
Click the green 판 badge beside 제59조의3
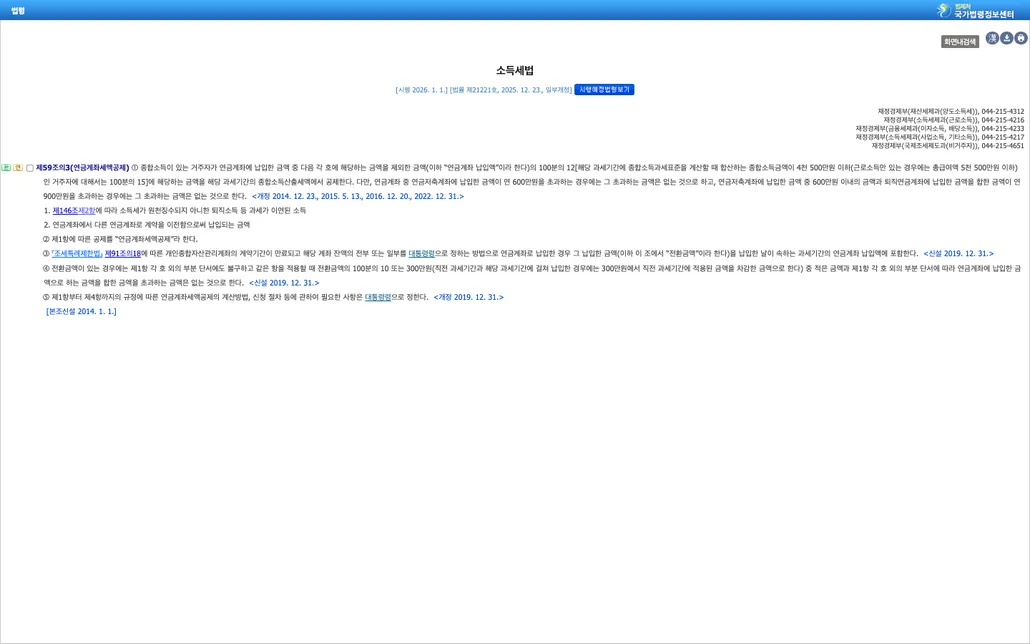click(x=6, y=168)
